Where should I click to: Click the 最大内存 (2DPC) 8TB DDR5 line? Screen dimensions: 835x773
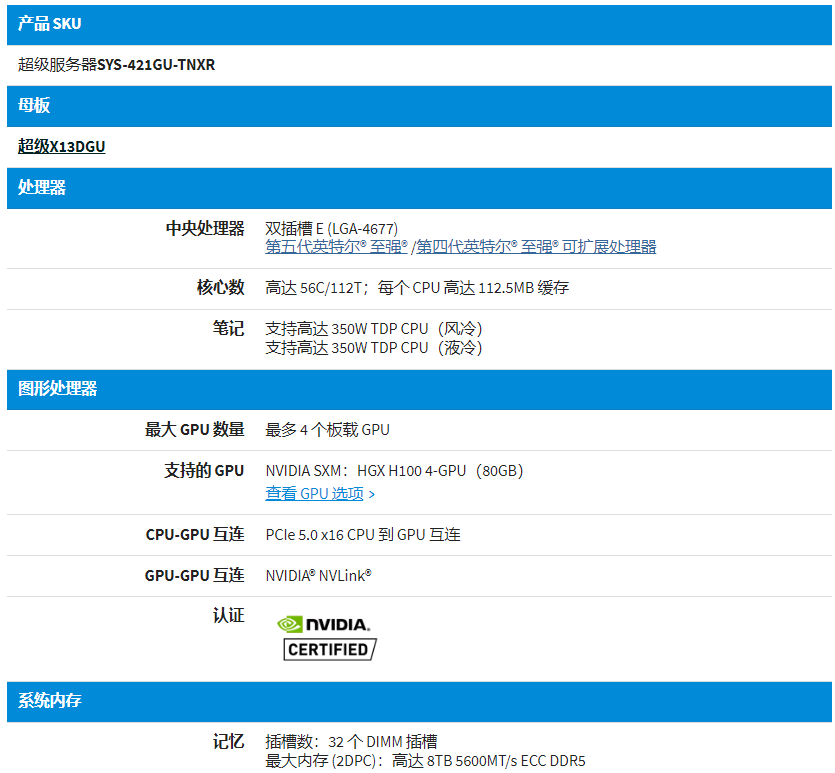[x=425, y=761]
